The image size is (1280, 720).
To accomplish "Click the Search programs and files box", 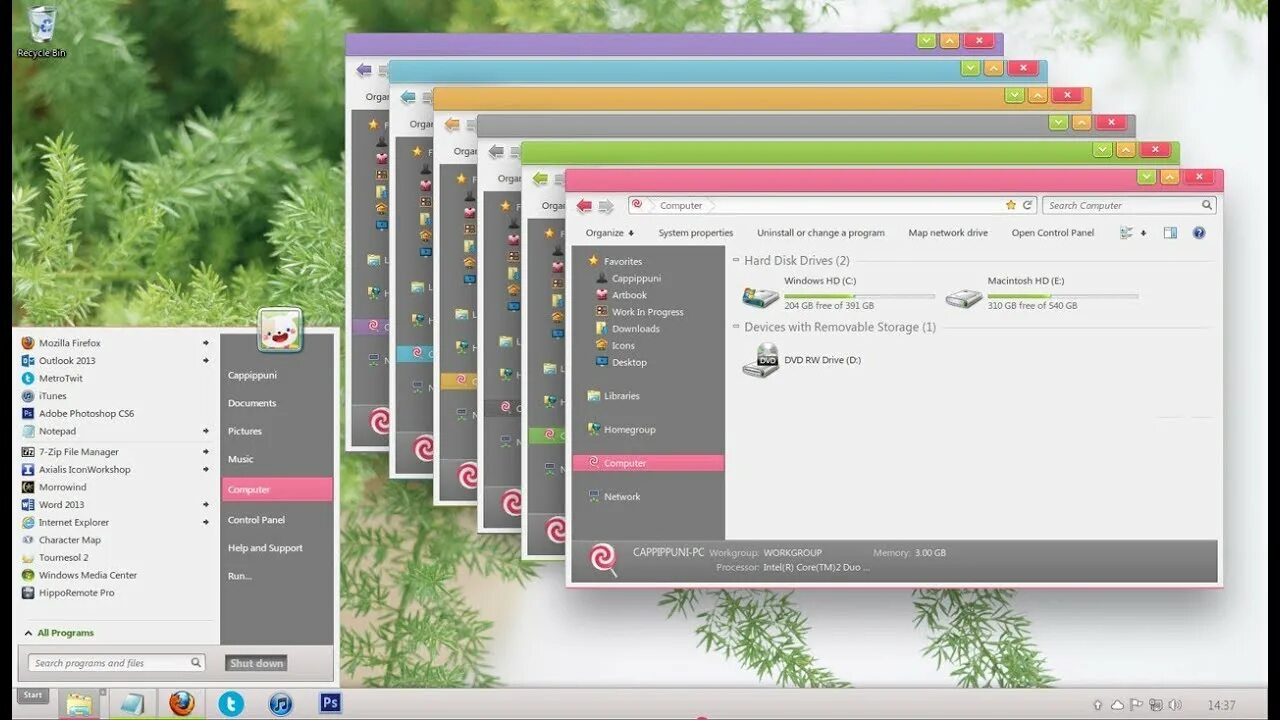I will [x=114, y=663].
